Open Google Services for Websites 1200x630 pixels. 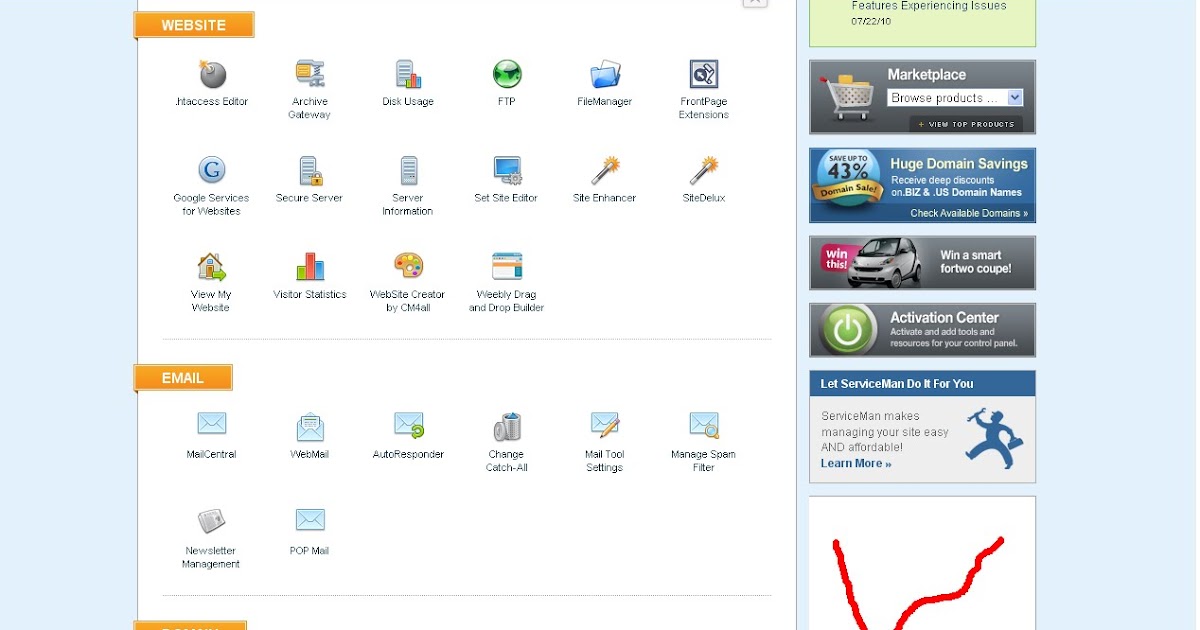(211, 170)
